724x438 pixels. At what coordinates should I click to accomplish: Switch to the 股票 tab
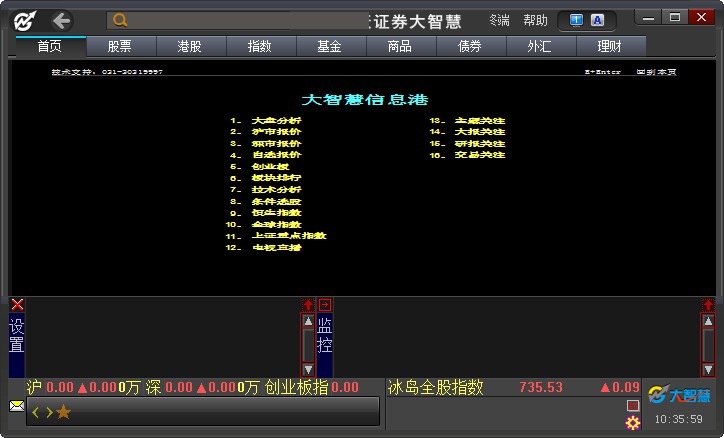(x=120, y=46)
